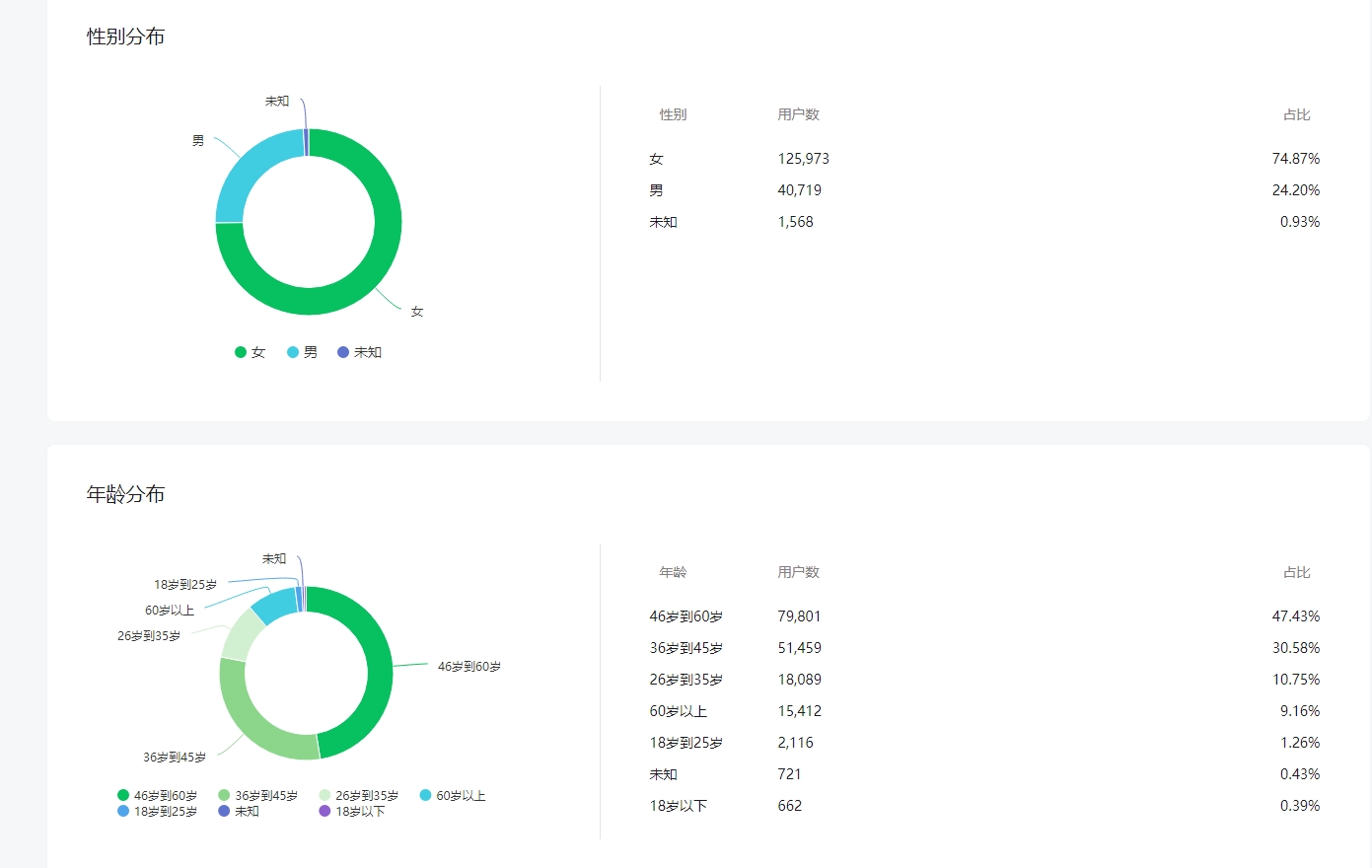Click percentage 1.26%
The width and height of the screenshot is (1372, 868).
[1299, 743]
